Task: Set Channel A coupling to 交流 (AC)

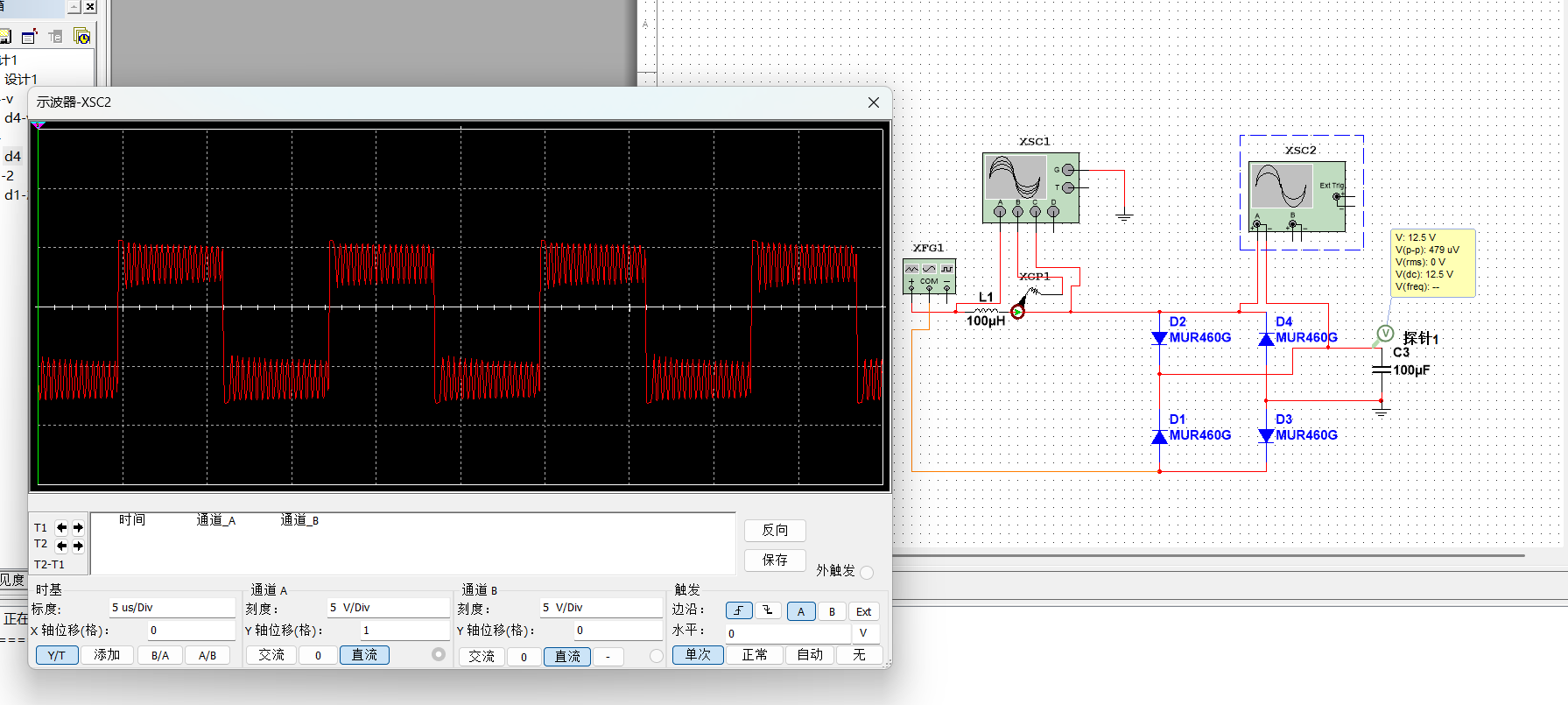Action: coord(271,655)
